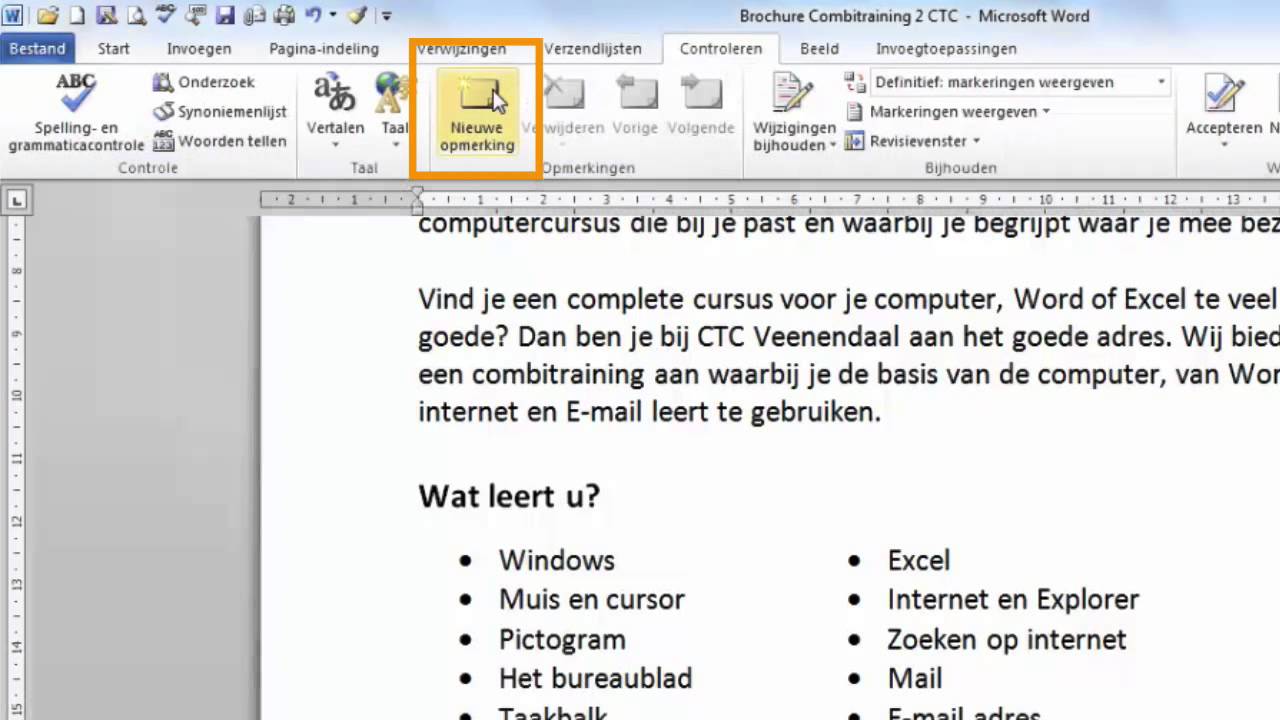The height and width of the screenshot is (720, 1280).
Task: Open the undo history dropdown arrow
Action: (333, 15)
